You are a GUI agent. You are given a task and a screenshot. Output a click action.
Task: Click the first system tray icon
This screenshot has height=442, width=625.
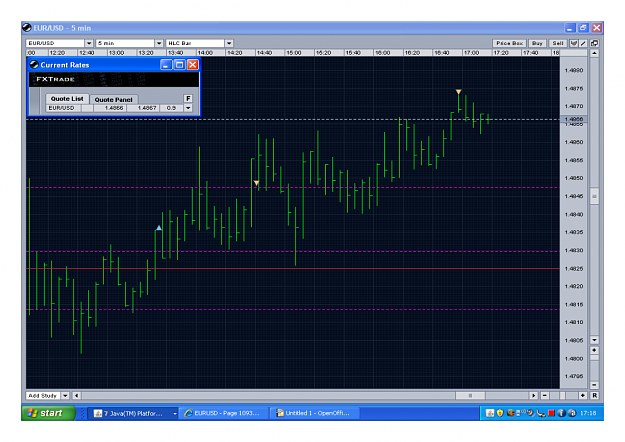click(490, 413)
